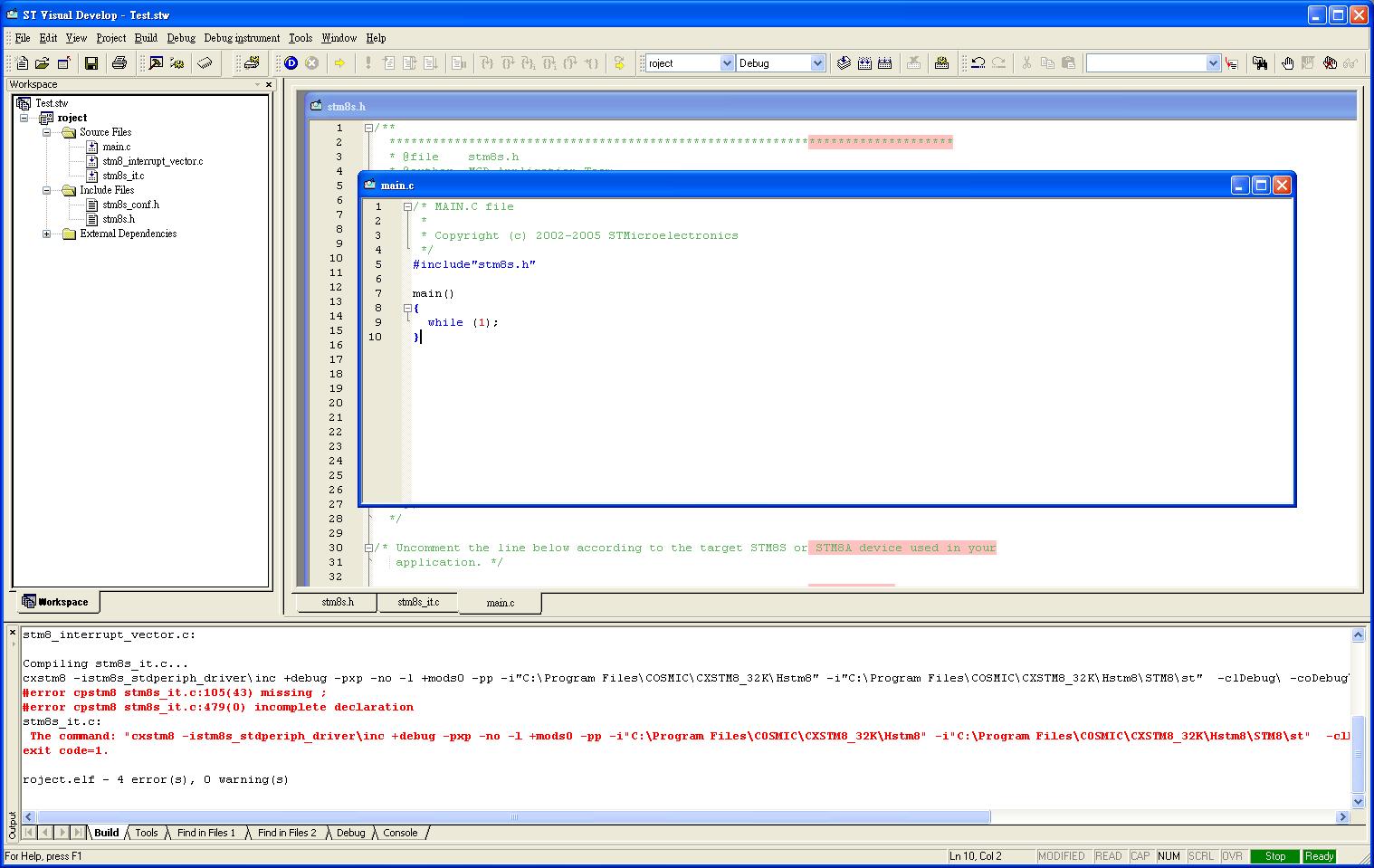Image resolution: width=1374 pixels, height=868 pixels.
Task: Click the Rebuild All icon
Action: (885, 63)
